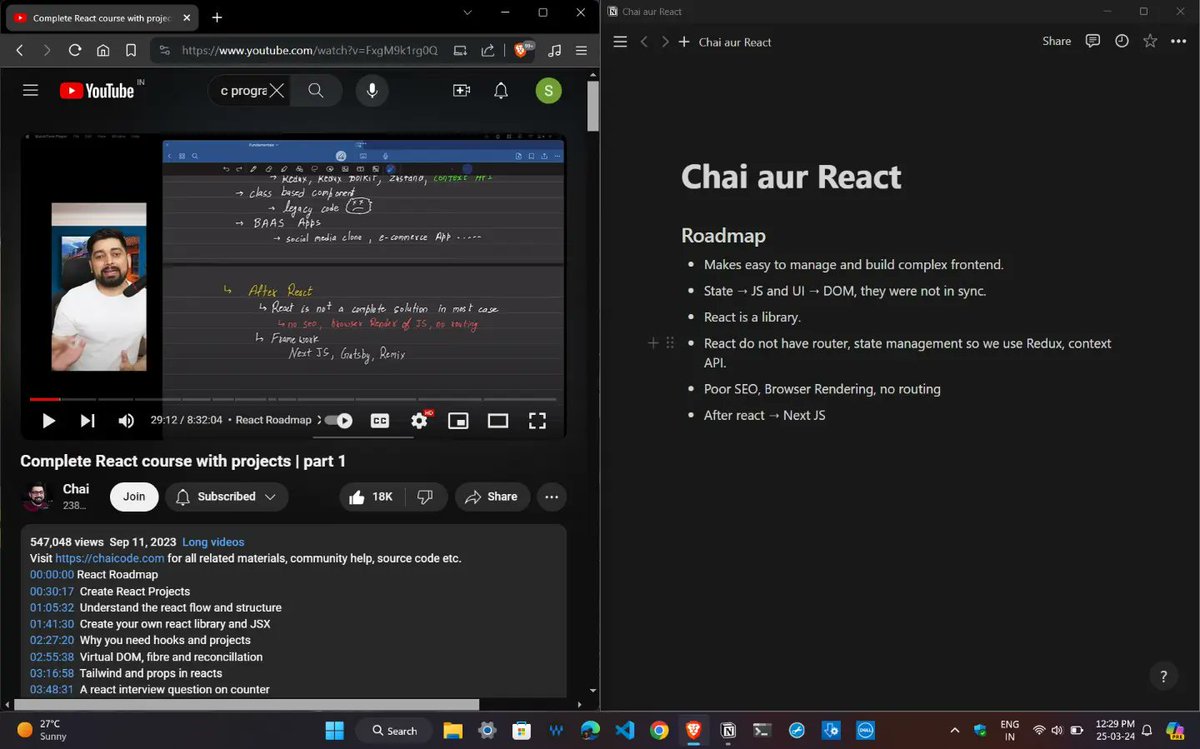Screen dimensions: 1200x749
Task: Mute the video volume speaker icon
Action: [126, 421]
